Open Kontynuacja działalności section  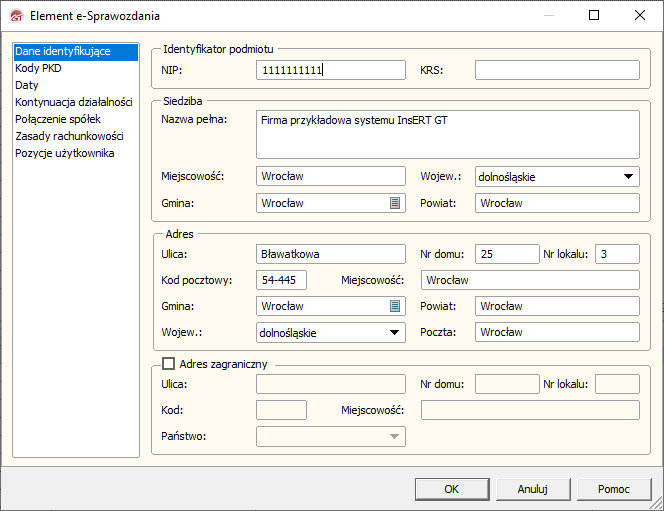click(74, 102)
